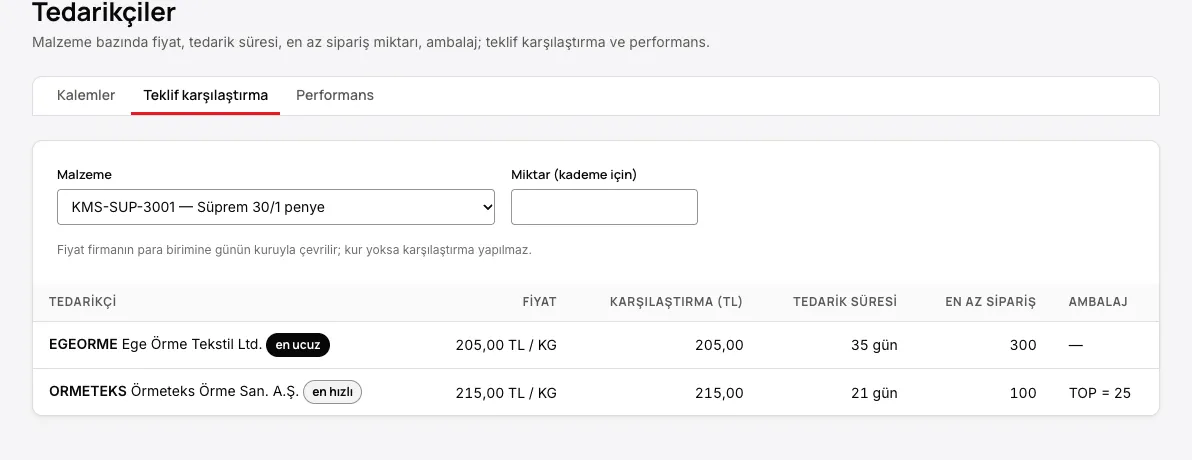Click the 'en ucuz' badge
Screen dimensions: 1192x460
point(298,345)
